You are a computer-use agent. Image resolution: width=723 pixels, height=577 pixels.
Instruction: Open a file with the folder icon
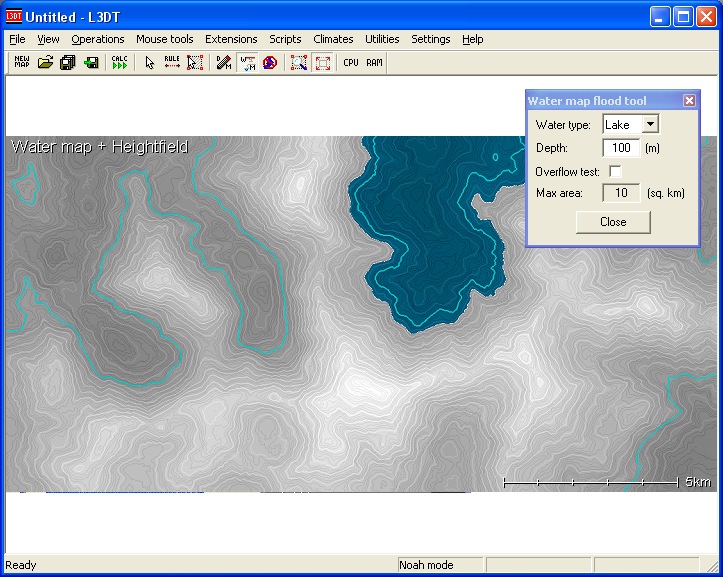(45, 62)
